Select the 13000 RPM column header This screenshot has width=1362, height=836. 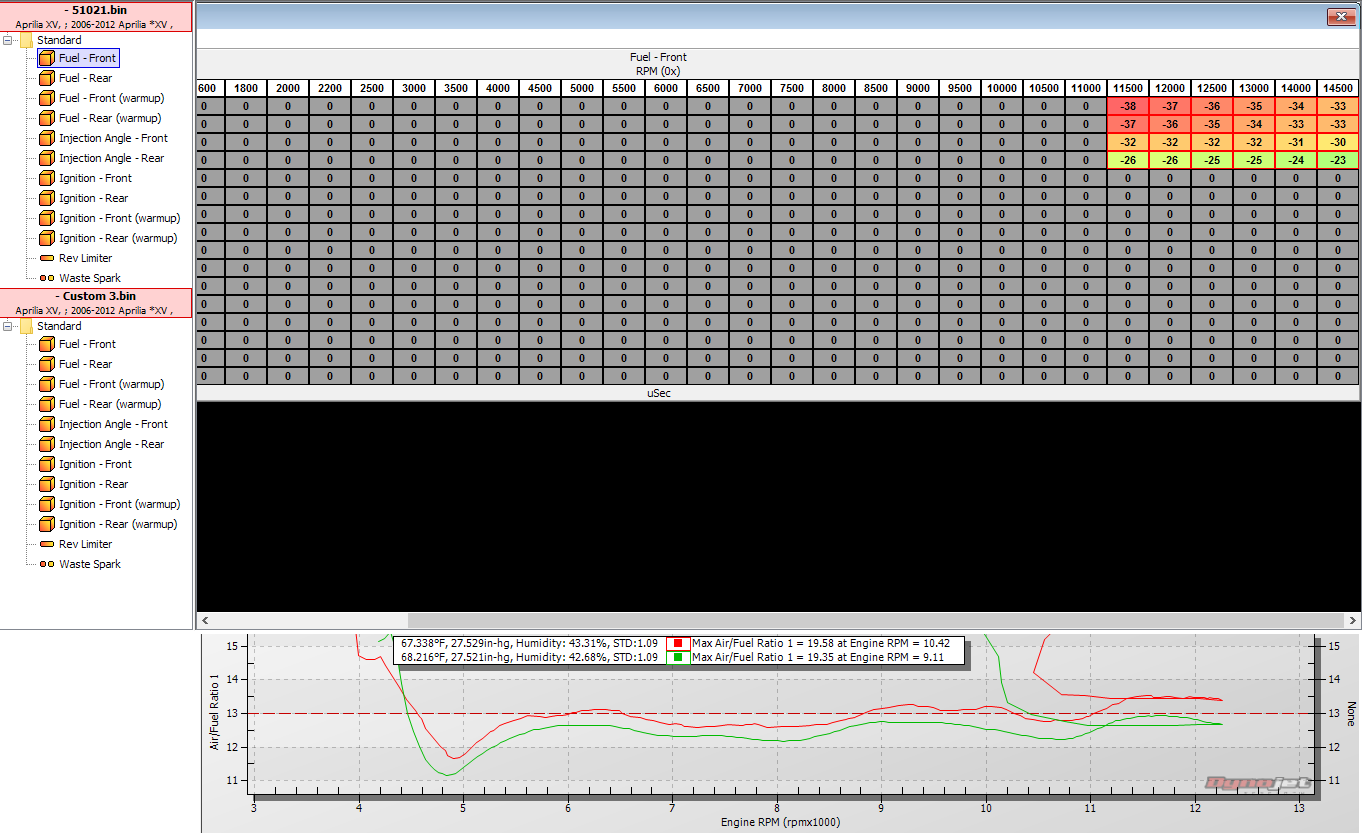(1254, 88)
